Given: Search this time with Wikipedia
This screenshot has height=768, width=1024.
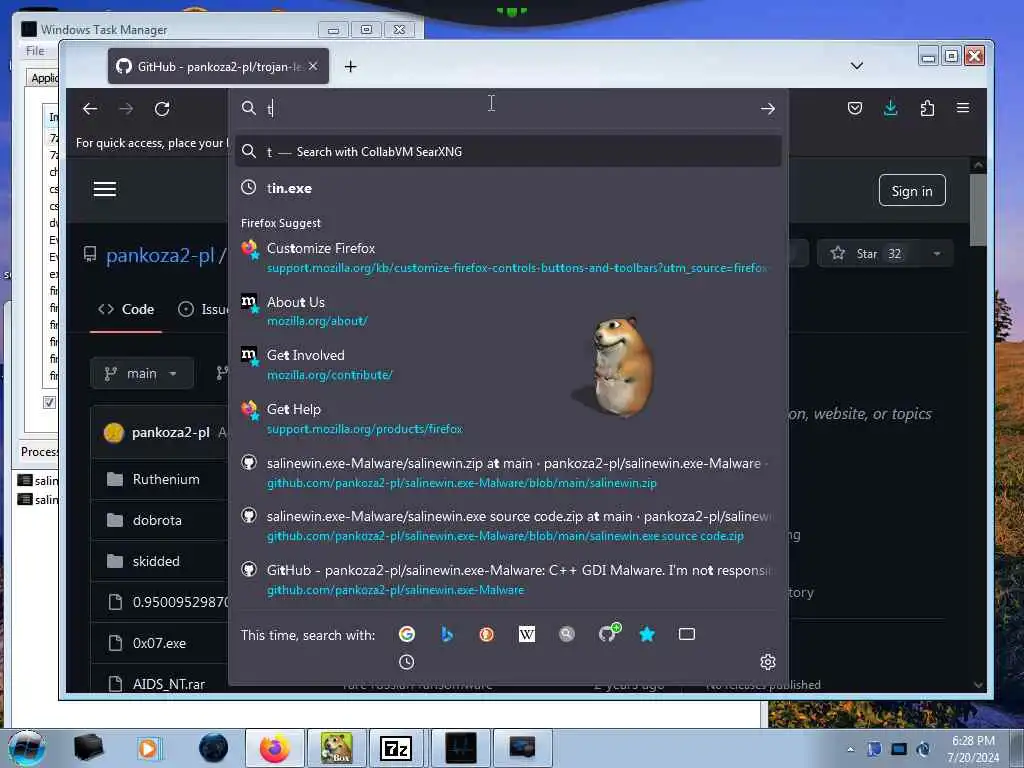Looking at the screenshot, I should tap(526, 634).
